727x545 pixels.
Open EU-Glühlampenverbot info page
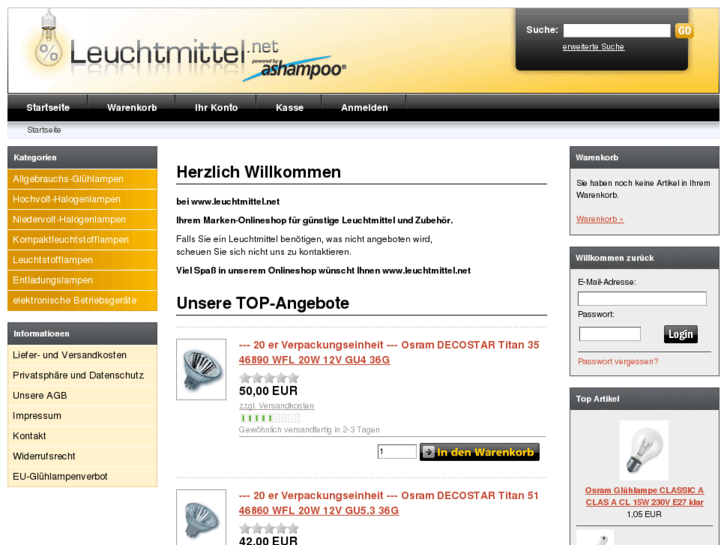82,477
